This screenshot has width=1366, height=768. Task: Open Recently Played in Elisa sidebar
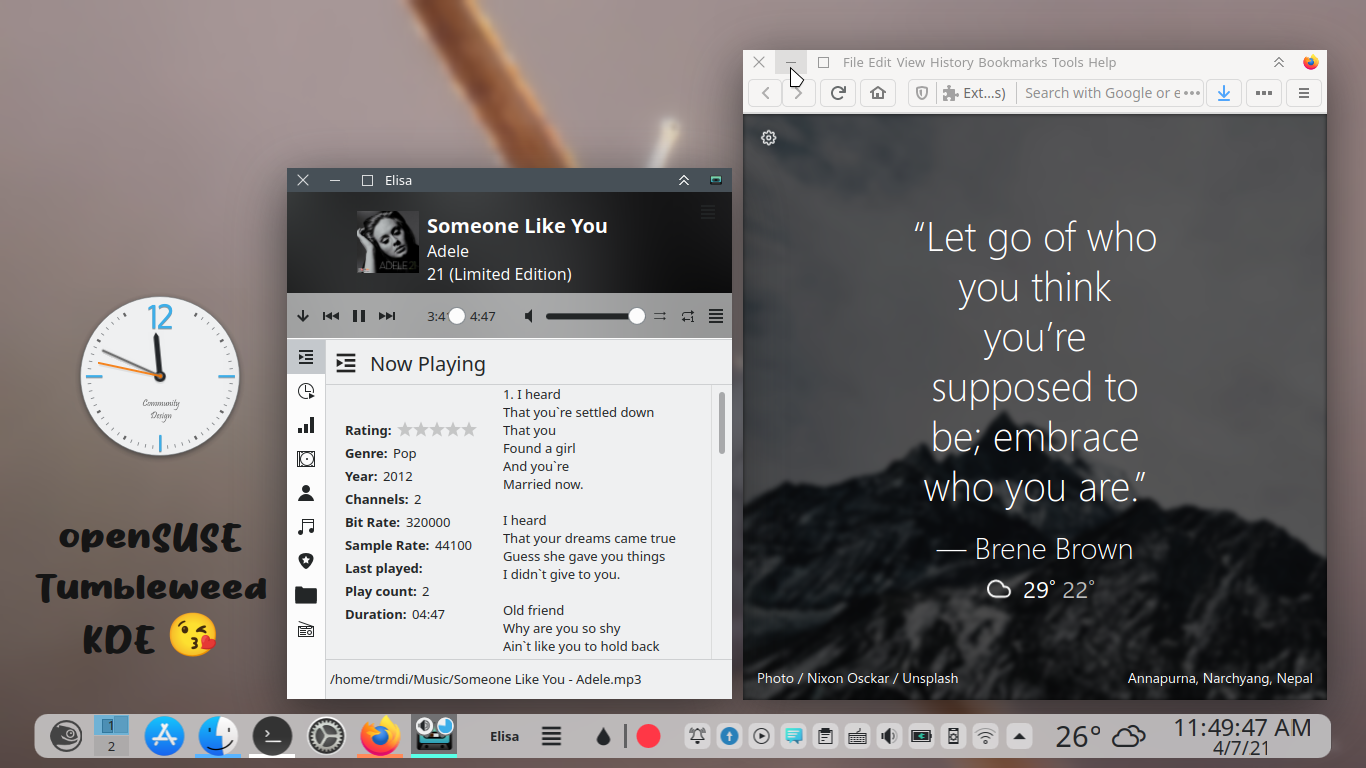[306, 391]
